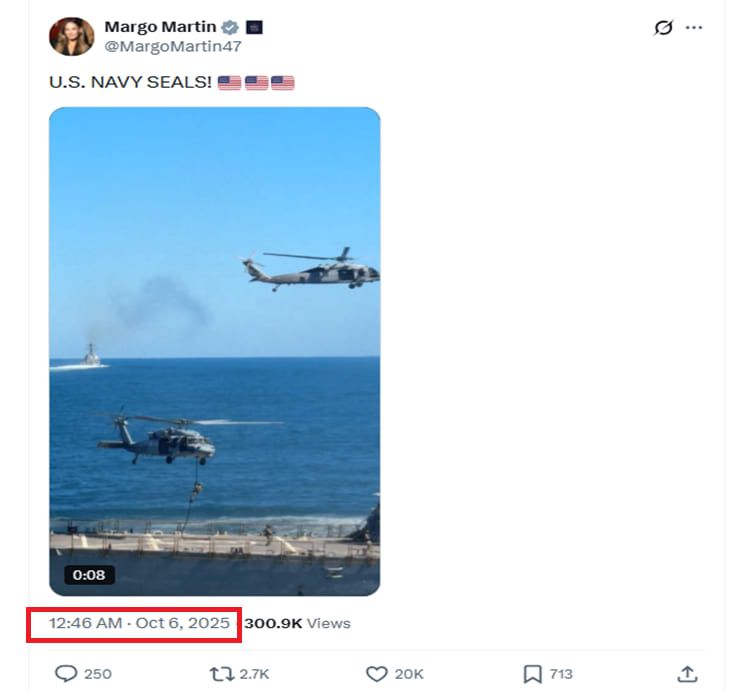Click the 20K likes count

(409, 674)
